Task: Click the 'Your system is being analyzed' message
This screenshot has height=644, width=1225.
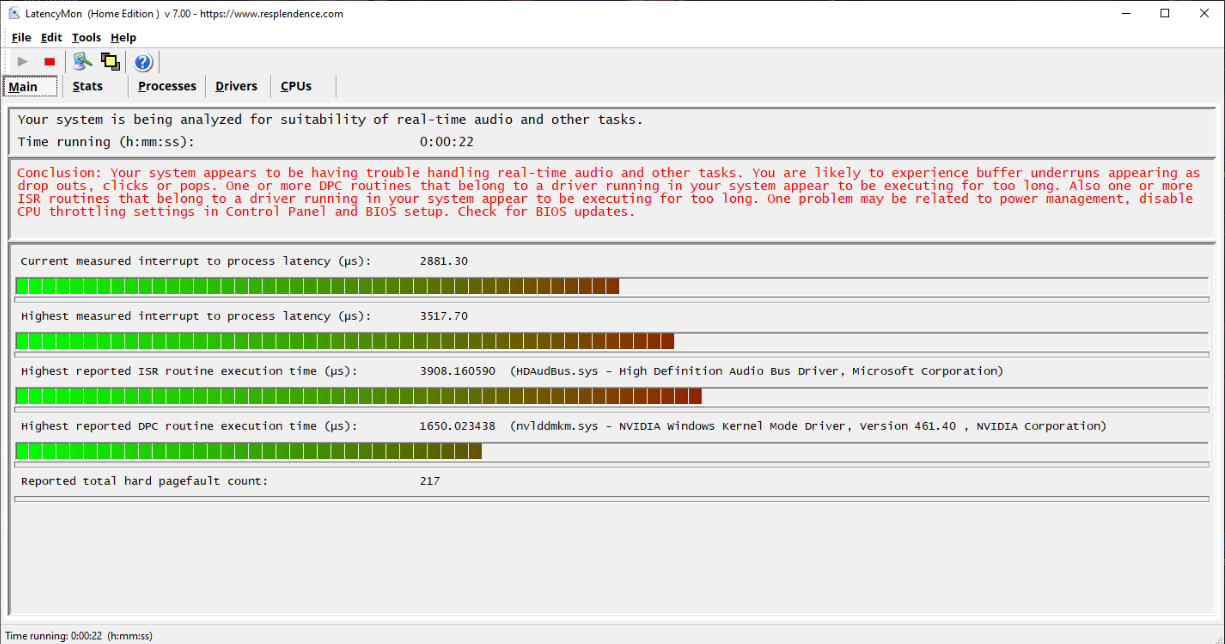Action: click(330, 120)
